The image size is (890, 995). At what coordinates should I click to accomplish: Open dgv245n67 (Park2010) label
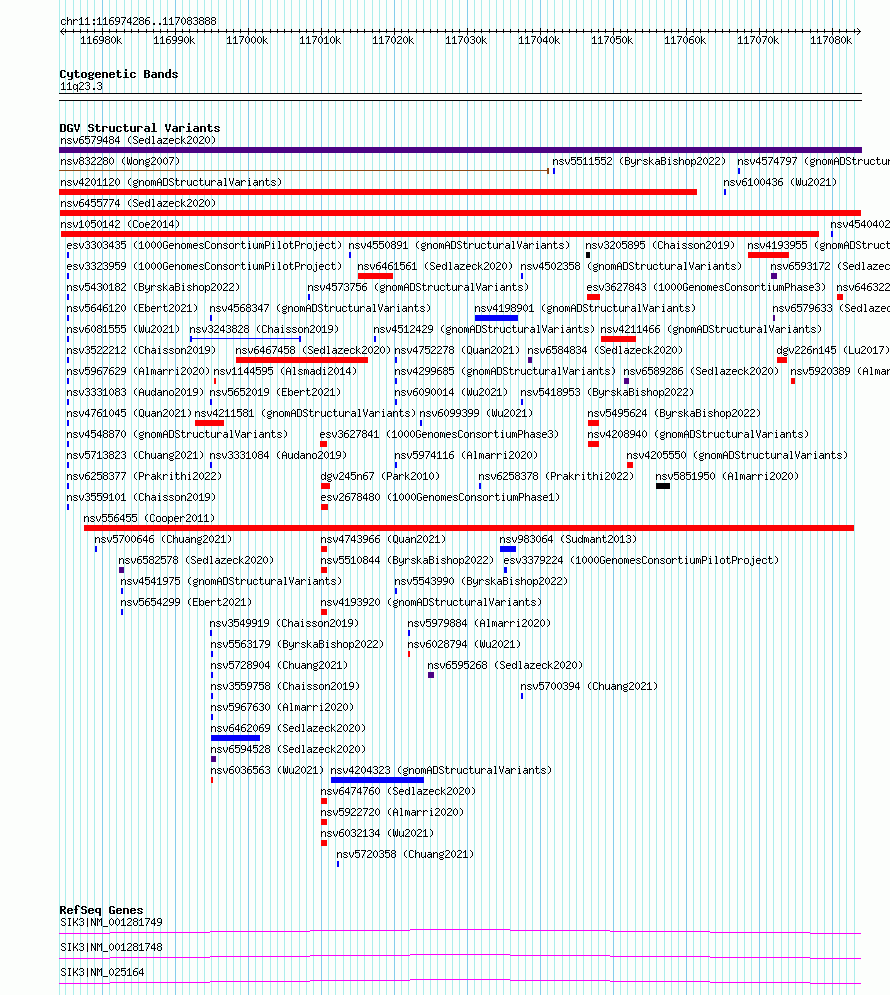coord(380,477)
